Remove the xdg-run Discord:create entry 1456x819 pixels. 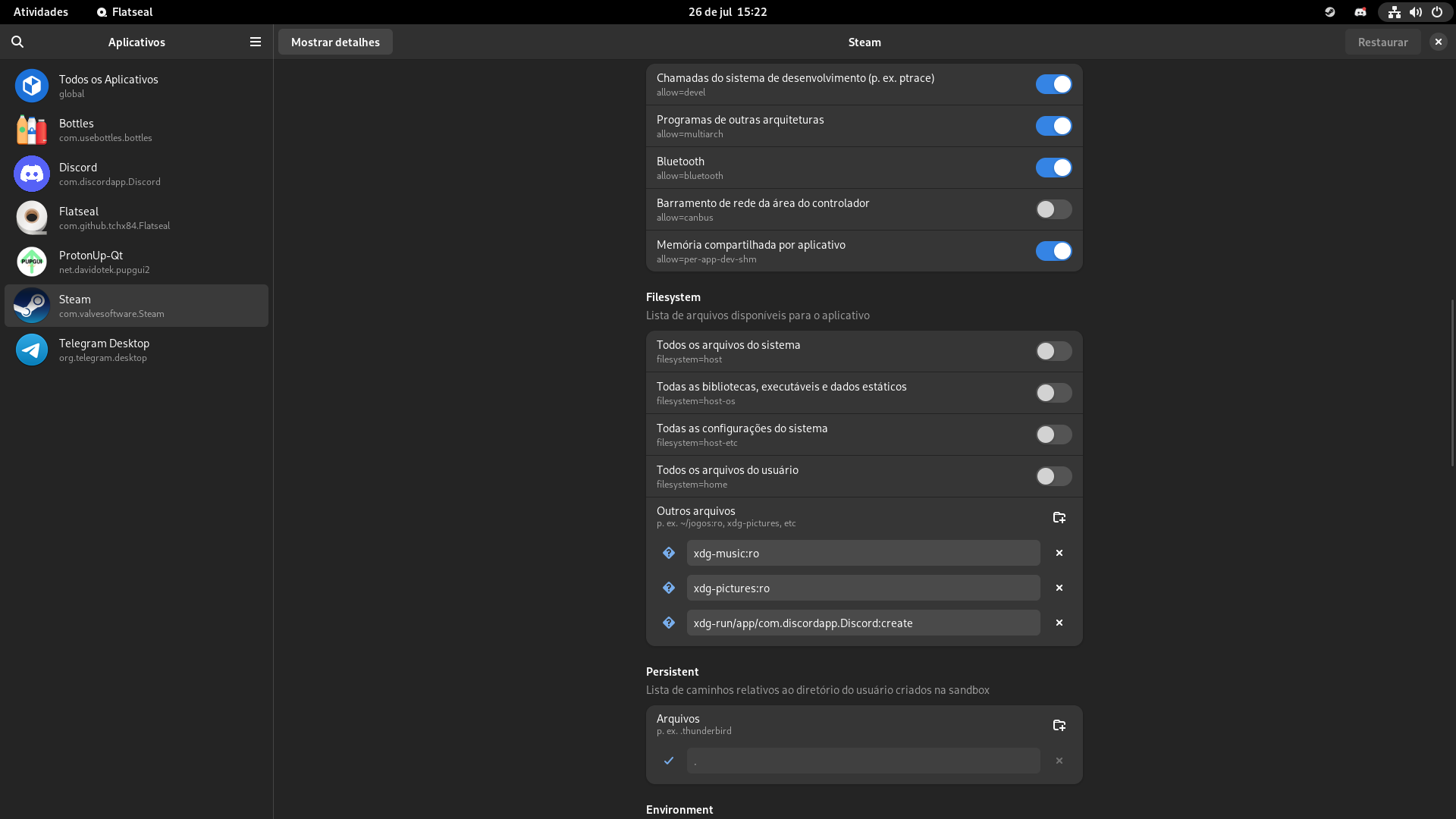pos(1059,623)
